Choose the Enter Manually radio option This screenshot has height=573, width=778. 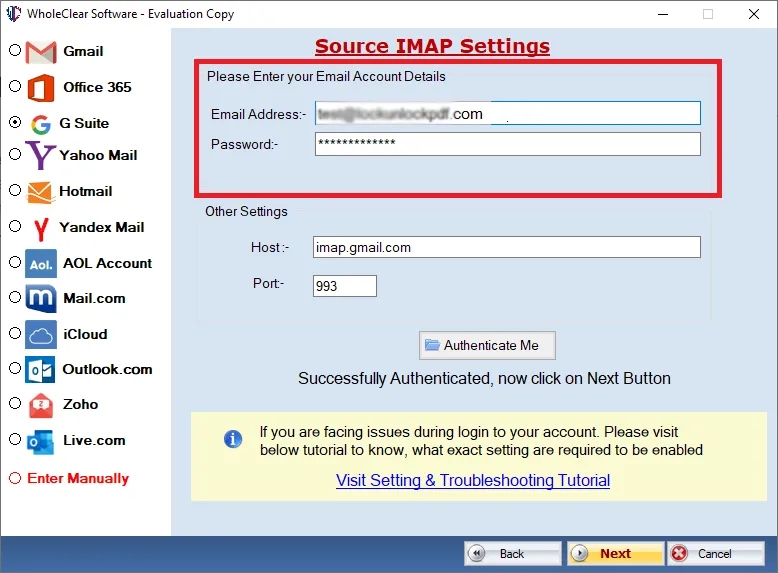pyautogui.click(x=15, y=478)
